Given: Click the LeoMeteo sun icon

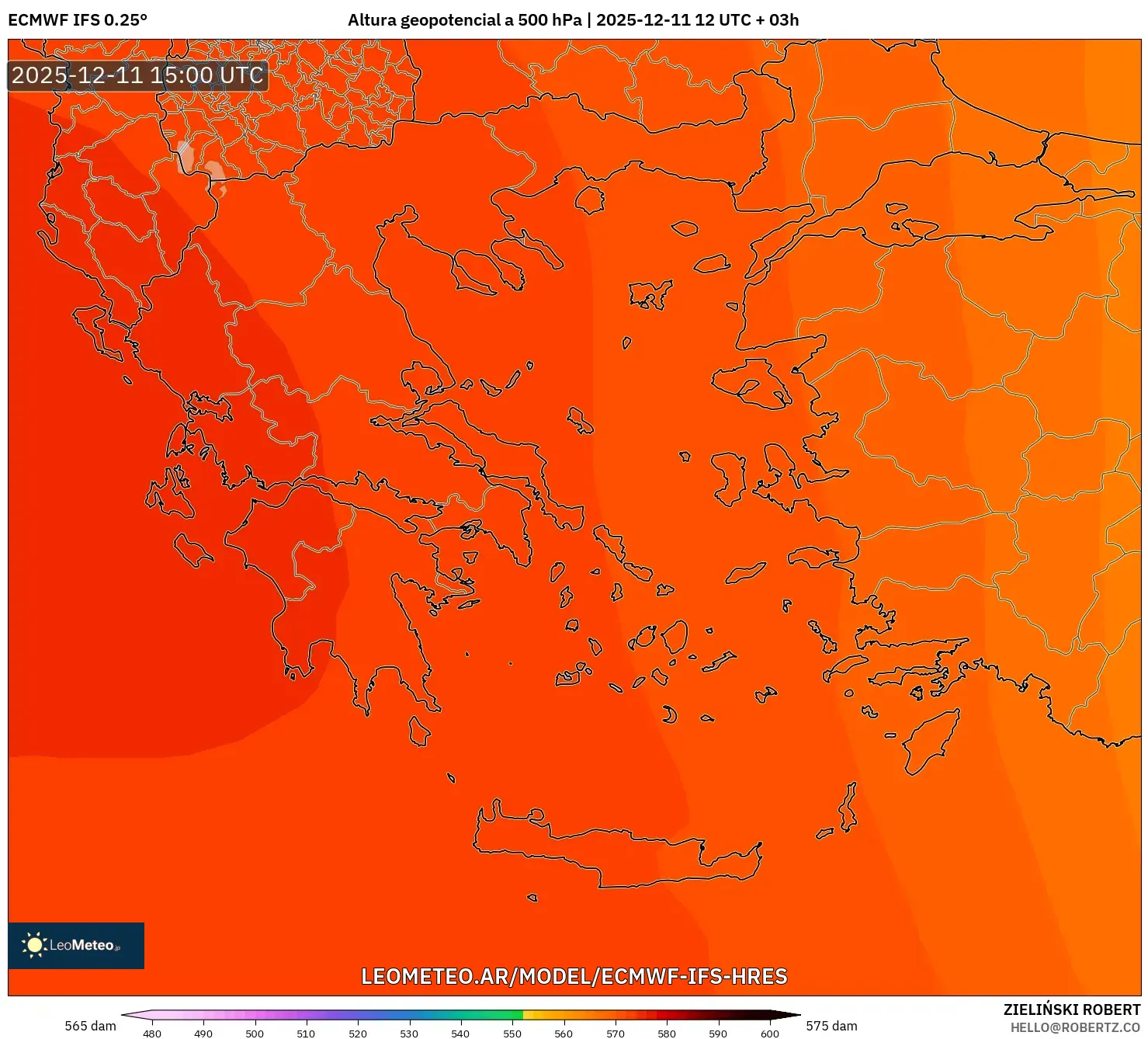Looking at the screenshot, I should click(x=34, y=946).
